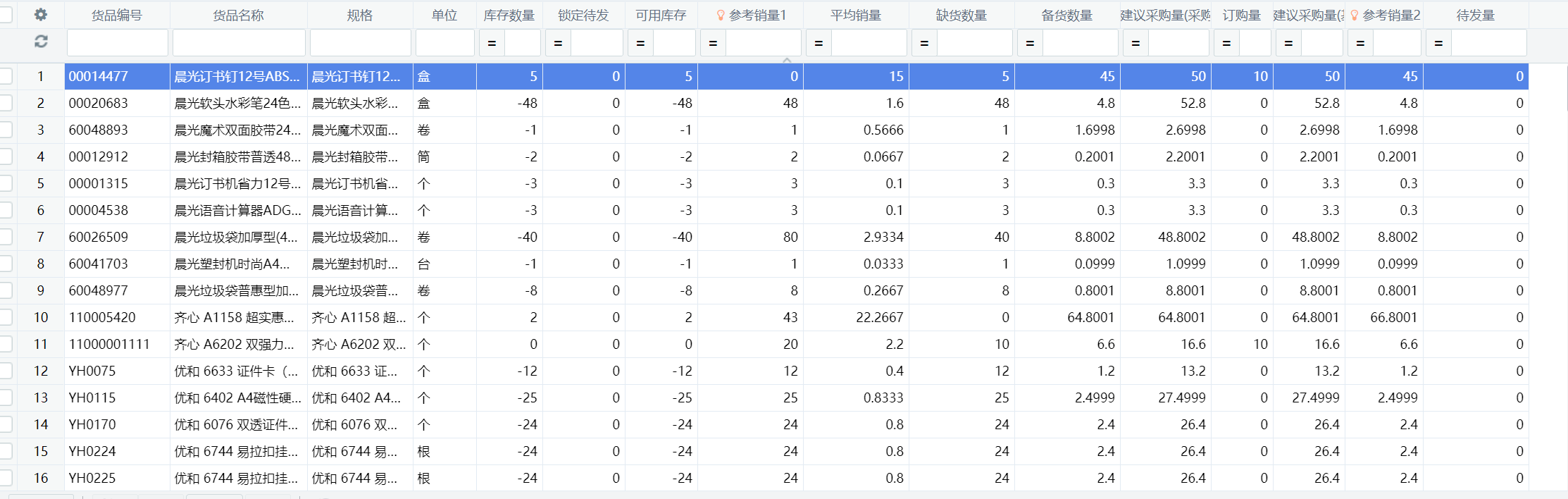
Task: Click the 规格 filter input box
Action: (x=360, y=43)
